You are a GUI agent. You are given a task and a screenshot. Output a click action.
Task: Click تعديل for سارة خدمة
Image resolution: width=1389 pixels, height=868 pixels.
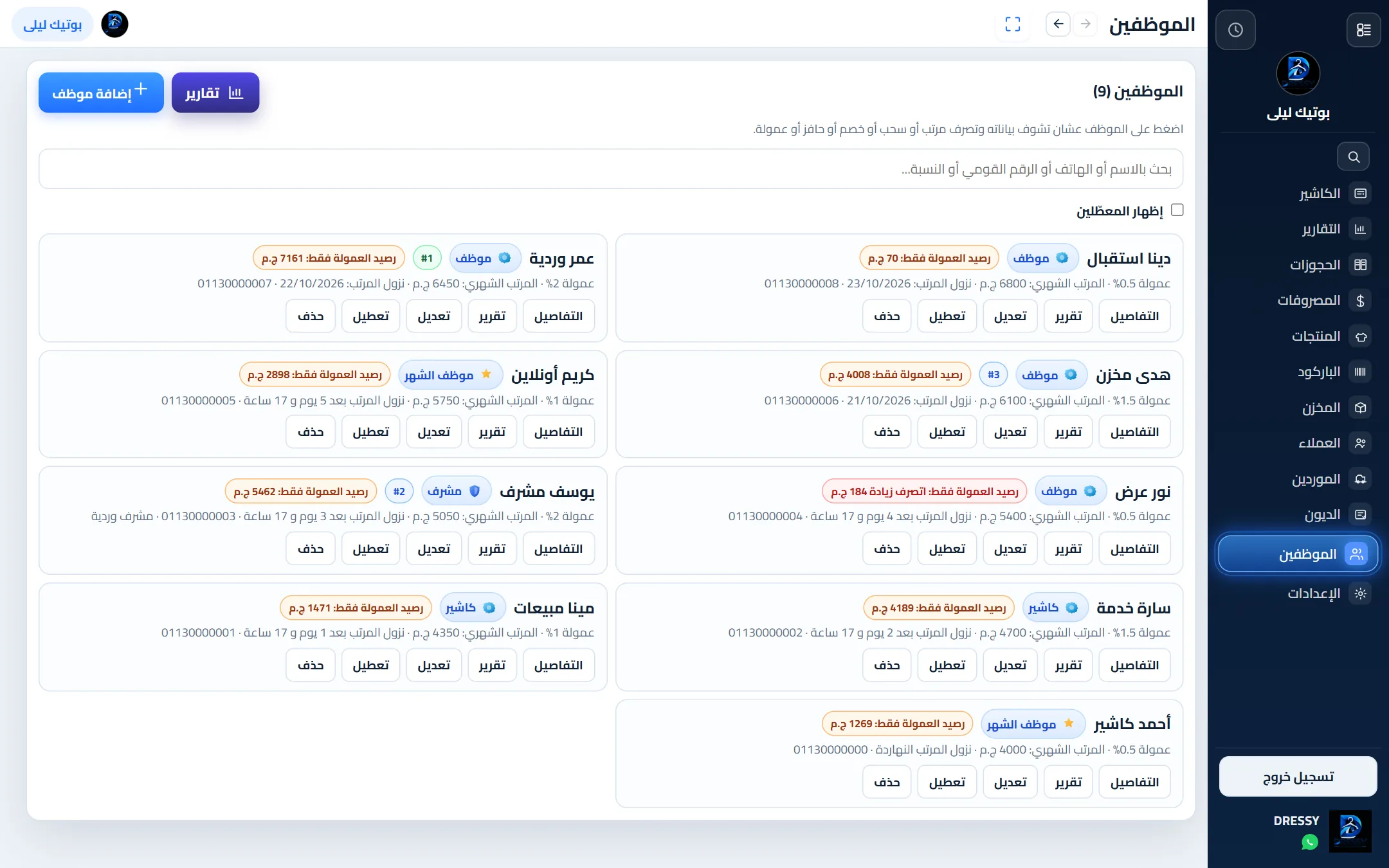pyautogui.click(x=1010, y=665)
